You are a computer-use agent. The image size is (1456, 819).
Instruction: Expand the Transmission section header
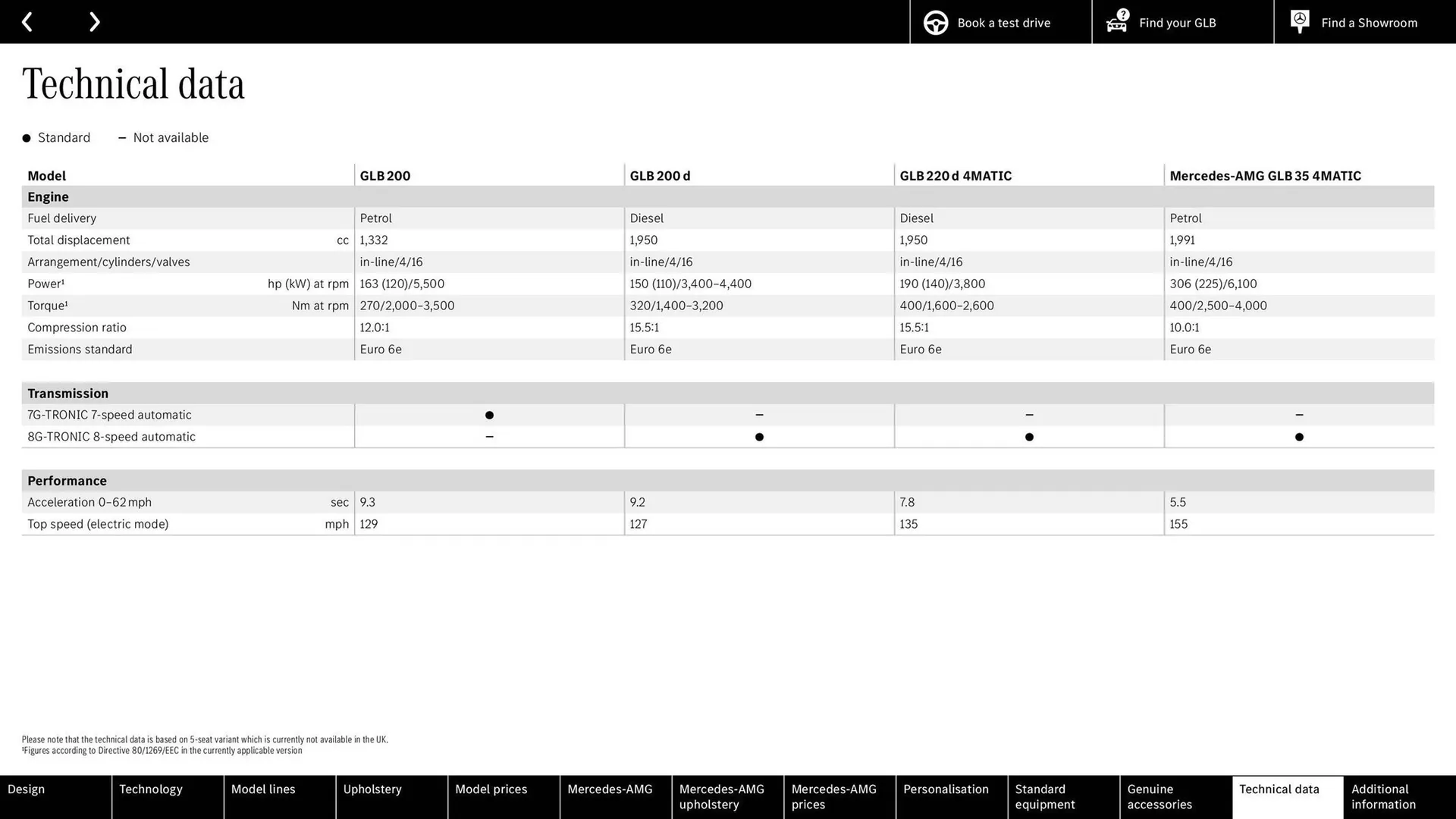67,393
